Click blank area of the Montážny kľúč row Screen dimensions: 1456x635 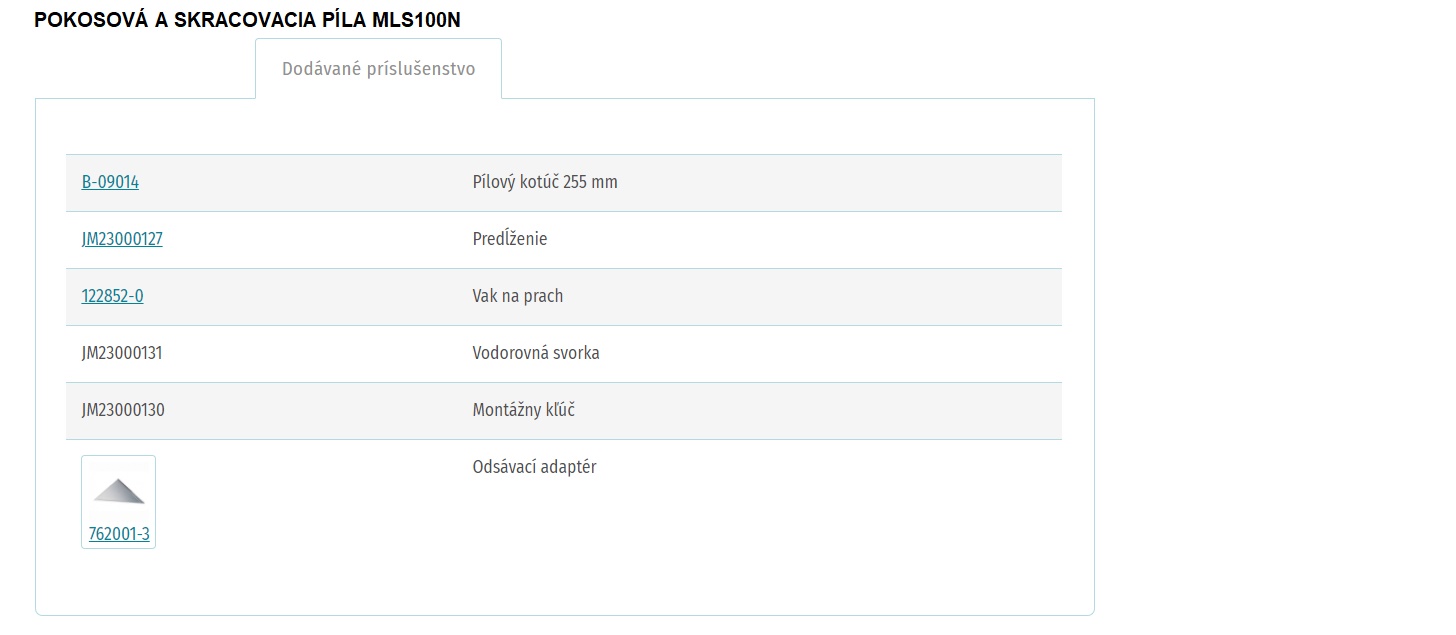click(x=830, y=410)
